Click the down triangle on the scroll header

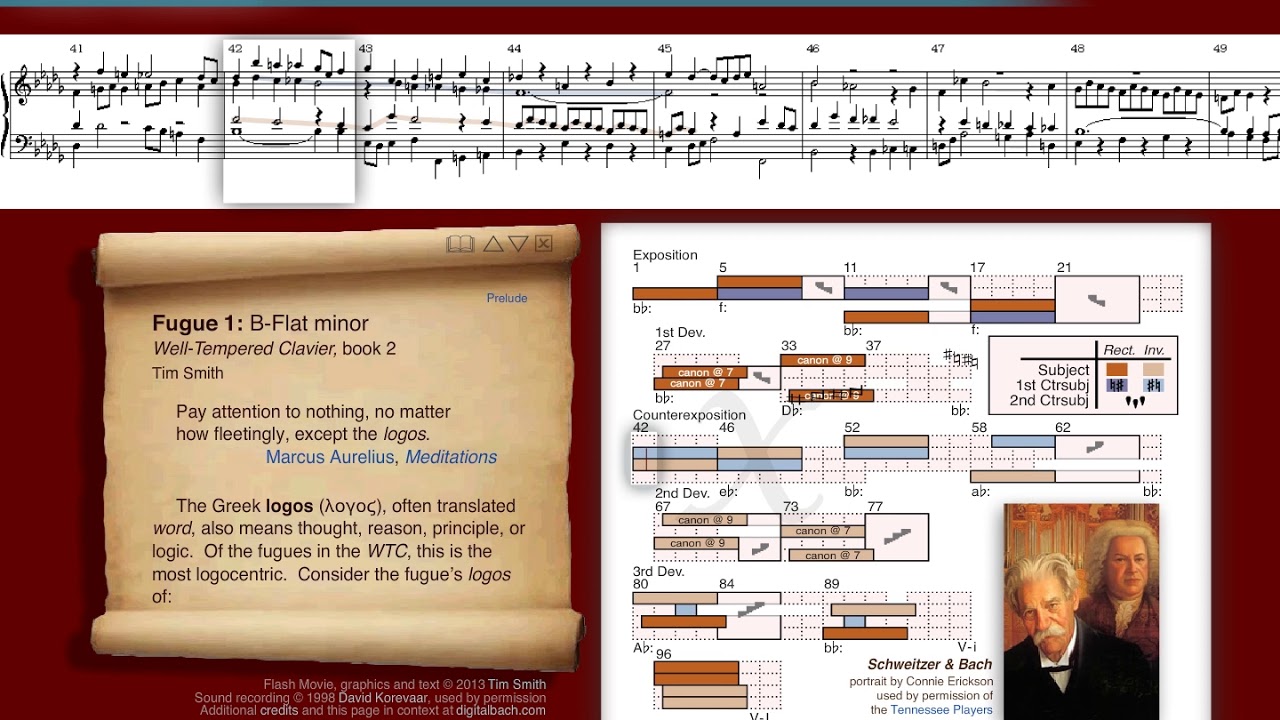pyautogui.click(x=518, y=244)
